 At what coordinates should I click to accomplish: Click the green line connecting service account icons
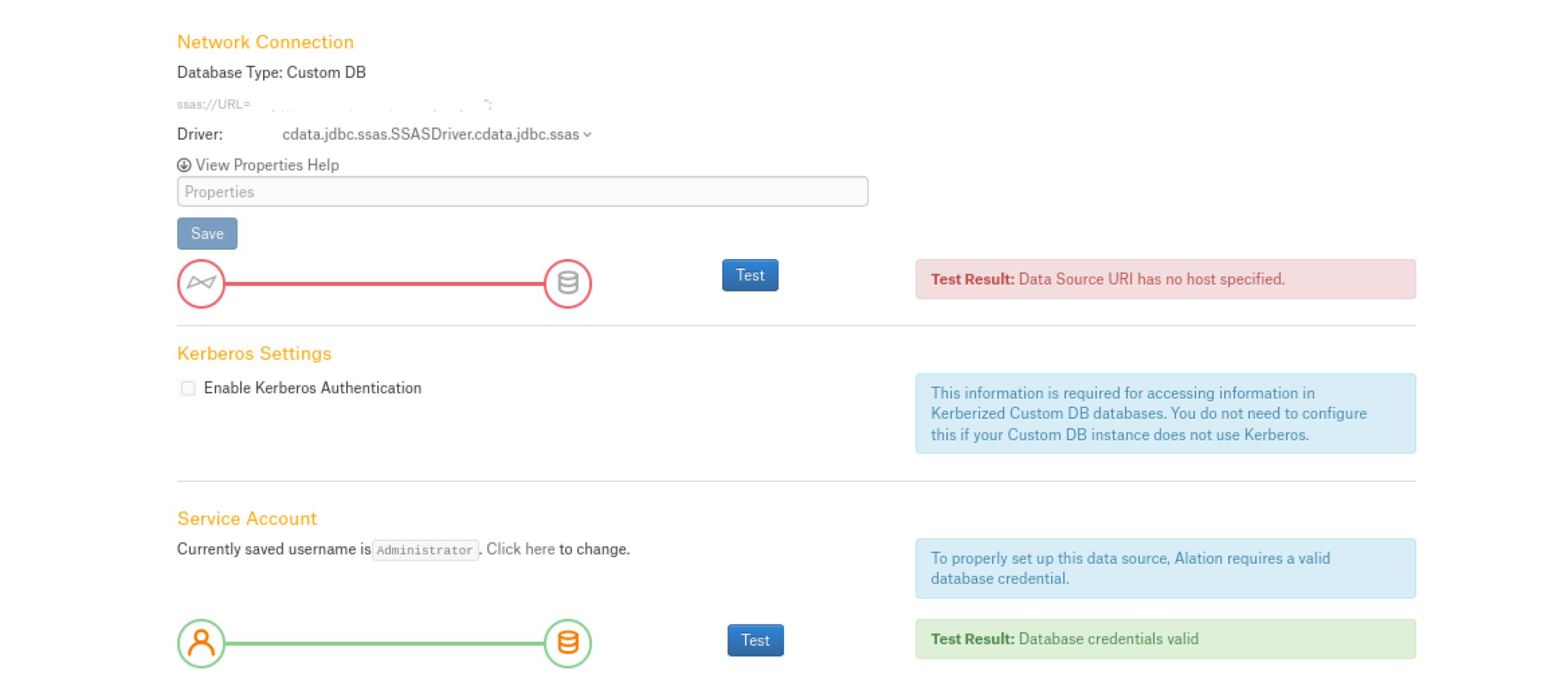pyautogui.click(x=384, y=644)
